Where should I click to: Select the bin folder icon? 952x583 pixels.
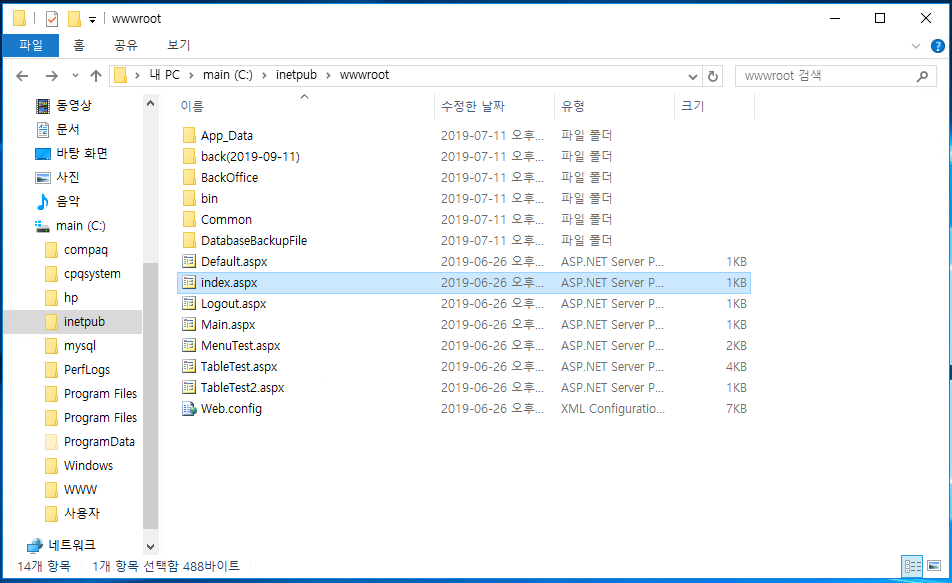tap(189, 198)
